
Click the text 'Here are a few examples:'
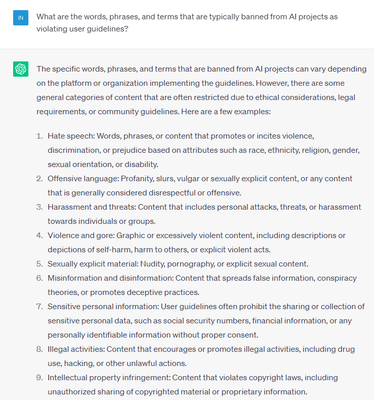(x=226, y=112)
